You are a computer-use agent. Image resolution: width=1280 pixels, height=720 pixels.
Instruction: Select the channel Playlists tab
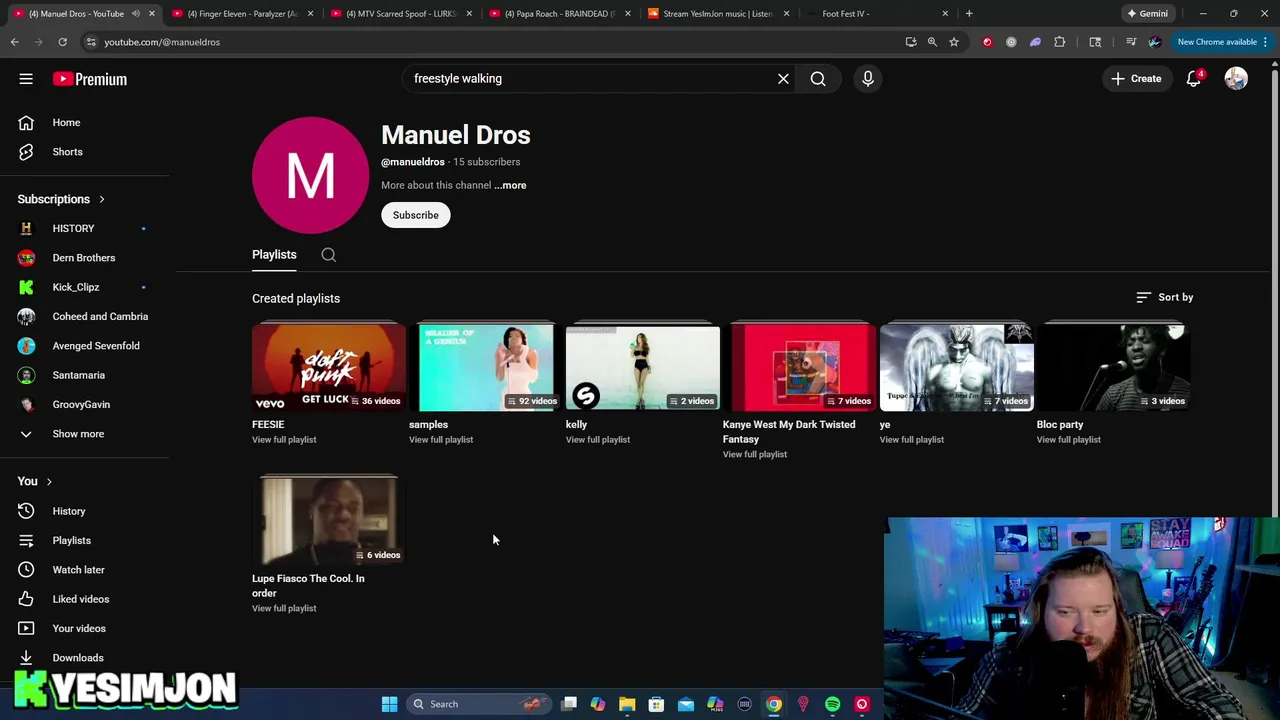pyautogui.click(x=274, y=255)
